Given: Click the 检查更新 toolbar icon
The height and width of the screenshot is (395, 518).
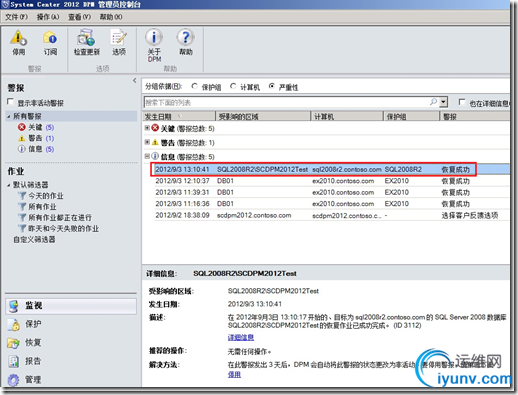Looking at the screenshot, I should coord(86,38).
